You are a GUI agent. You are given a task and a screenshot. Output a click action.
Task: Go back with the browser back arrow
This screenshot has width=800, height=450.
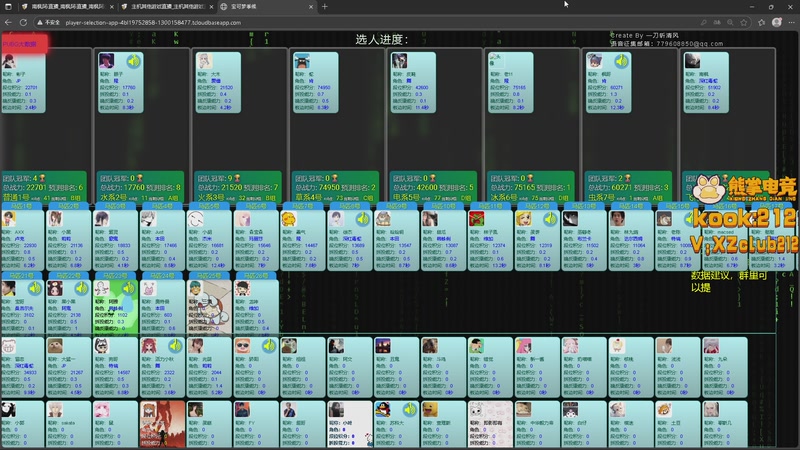tap(8, 22)
